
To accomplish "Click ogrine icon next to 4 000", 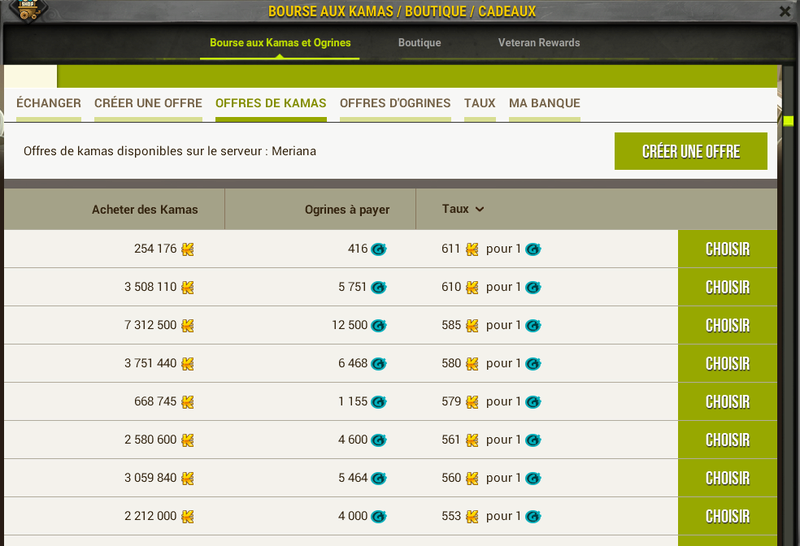I will [x=379, y=516].
